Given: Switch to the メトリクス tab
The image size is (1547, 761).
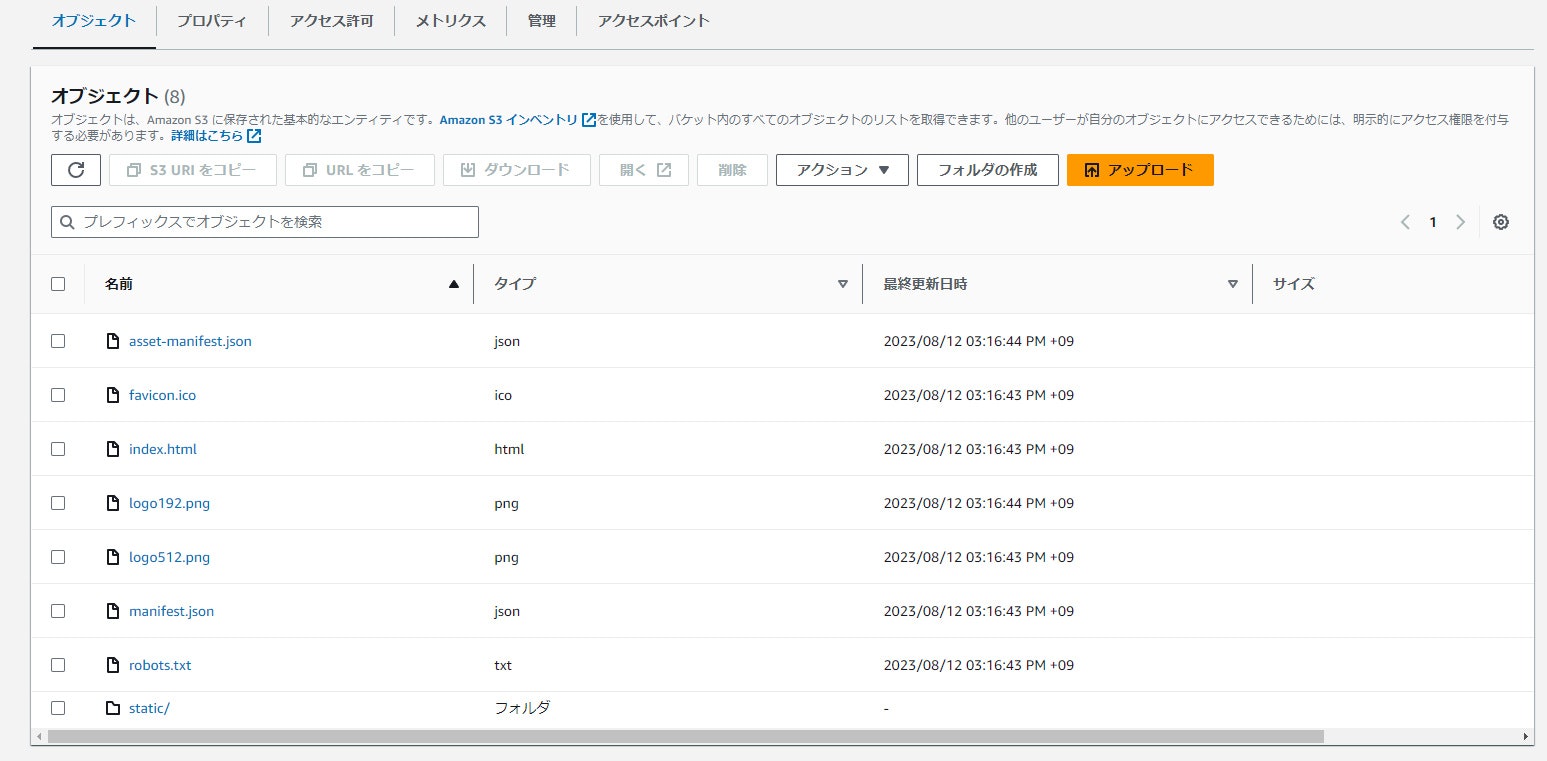Looking at the screenshot, I should coord(451,20).
